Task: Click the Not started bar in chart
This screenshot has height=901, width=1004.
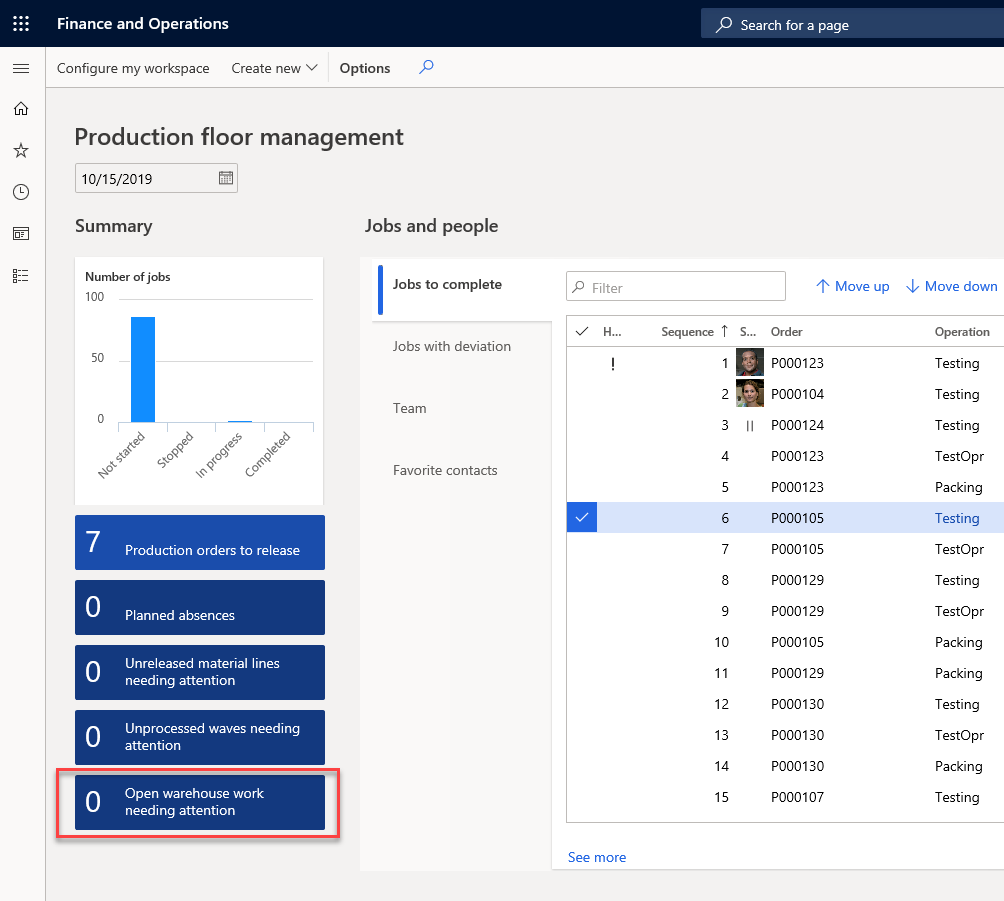Action: [143, 369]
